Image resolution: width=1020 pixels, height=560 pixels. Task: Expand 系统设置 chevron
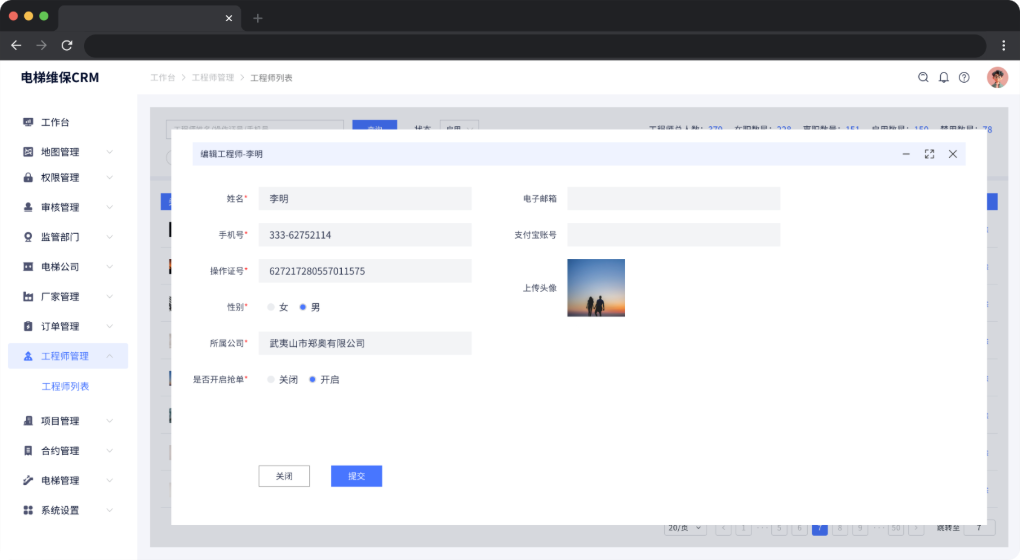(x=109, y=510)
